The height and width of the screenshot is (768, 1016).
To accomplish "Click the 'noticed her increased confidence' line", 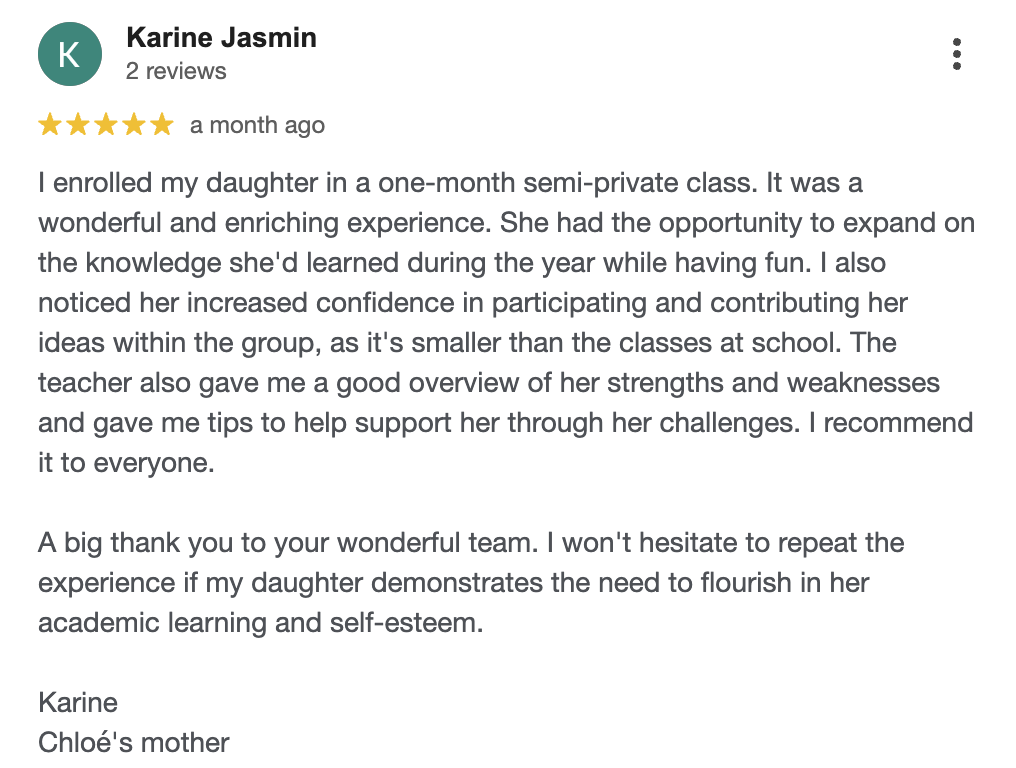I will coord(473,303).
